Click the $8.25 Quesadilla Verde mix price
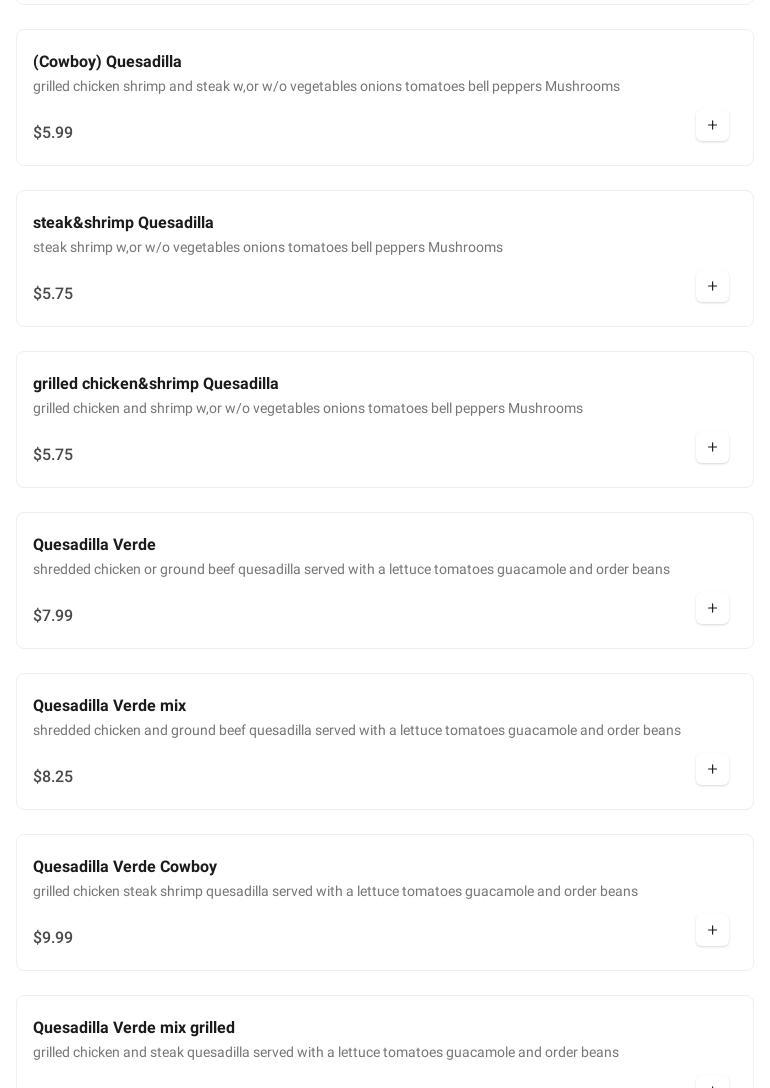 (x=53, y=777)
